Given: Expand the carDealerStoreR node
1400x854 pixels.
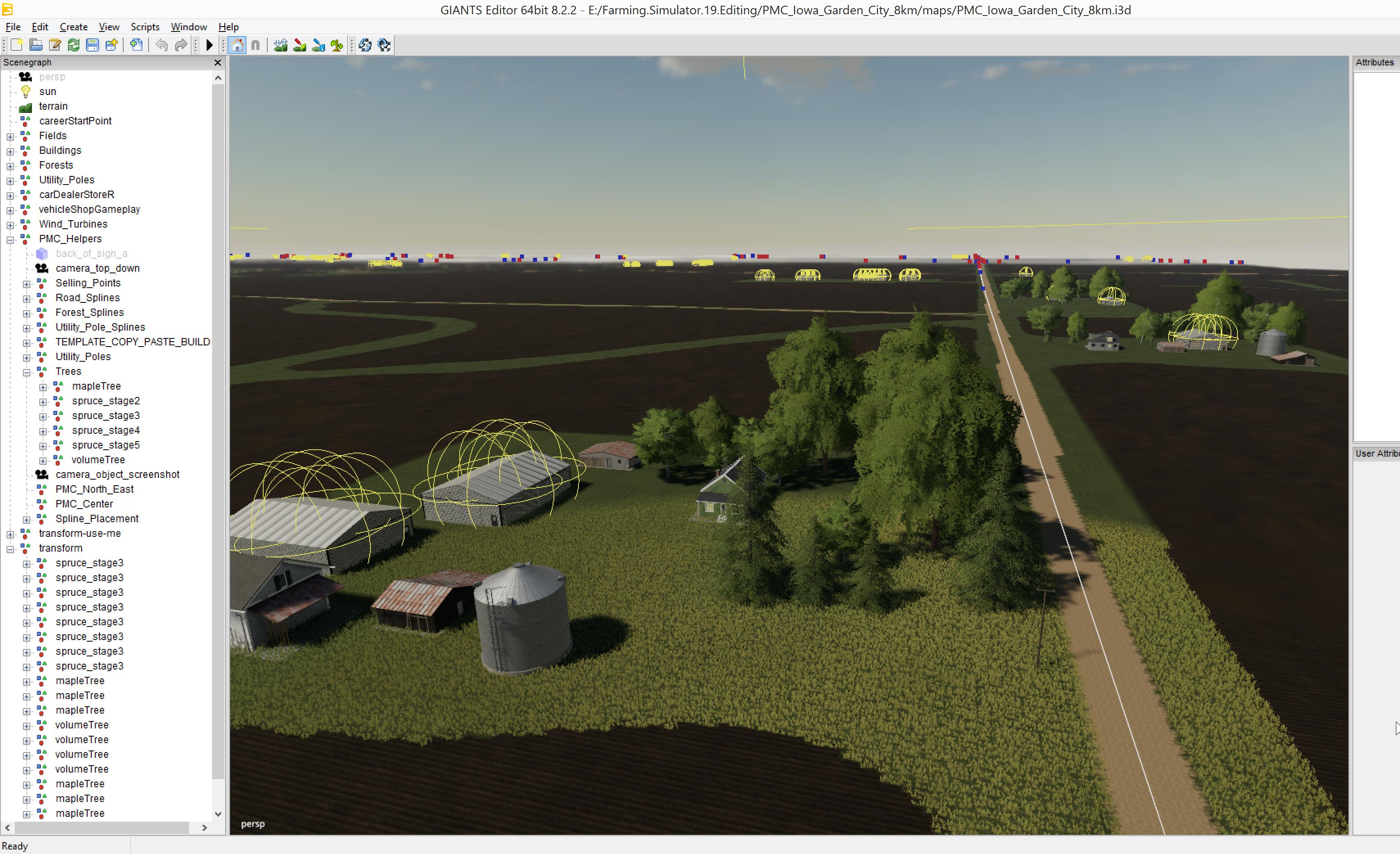Looking at the screenshot, I should tap(10, 196).
